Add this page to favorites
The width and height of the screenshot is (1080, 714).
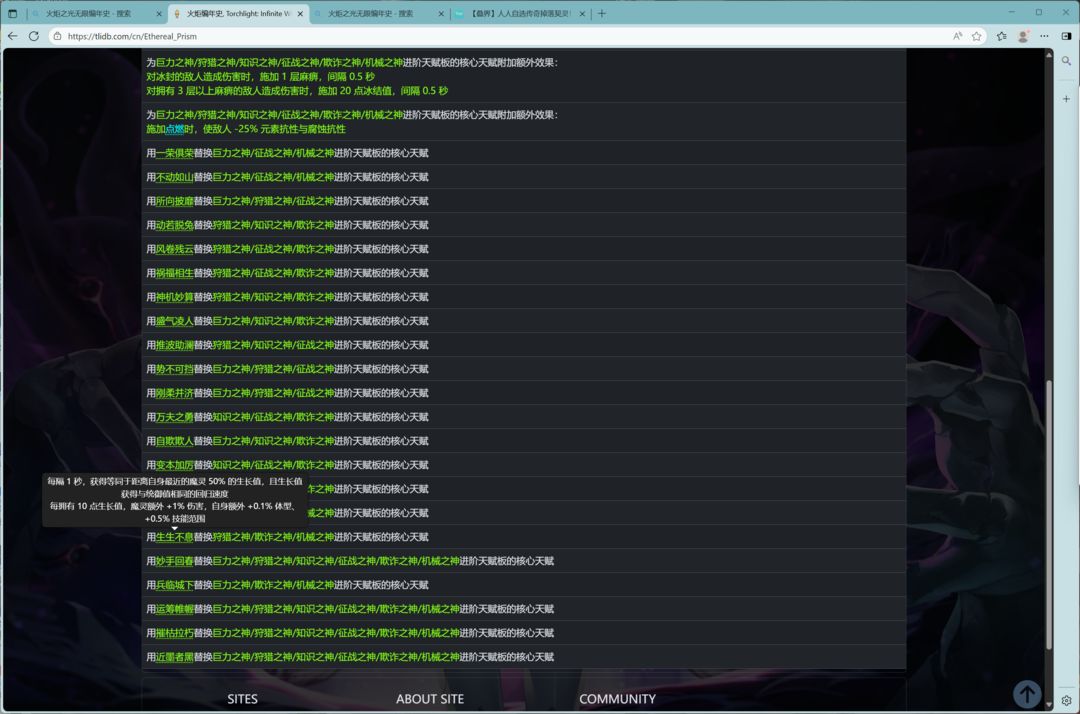tap(977, 36)
